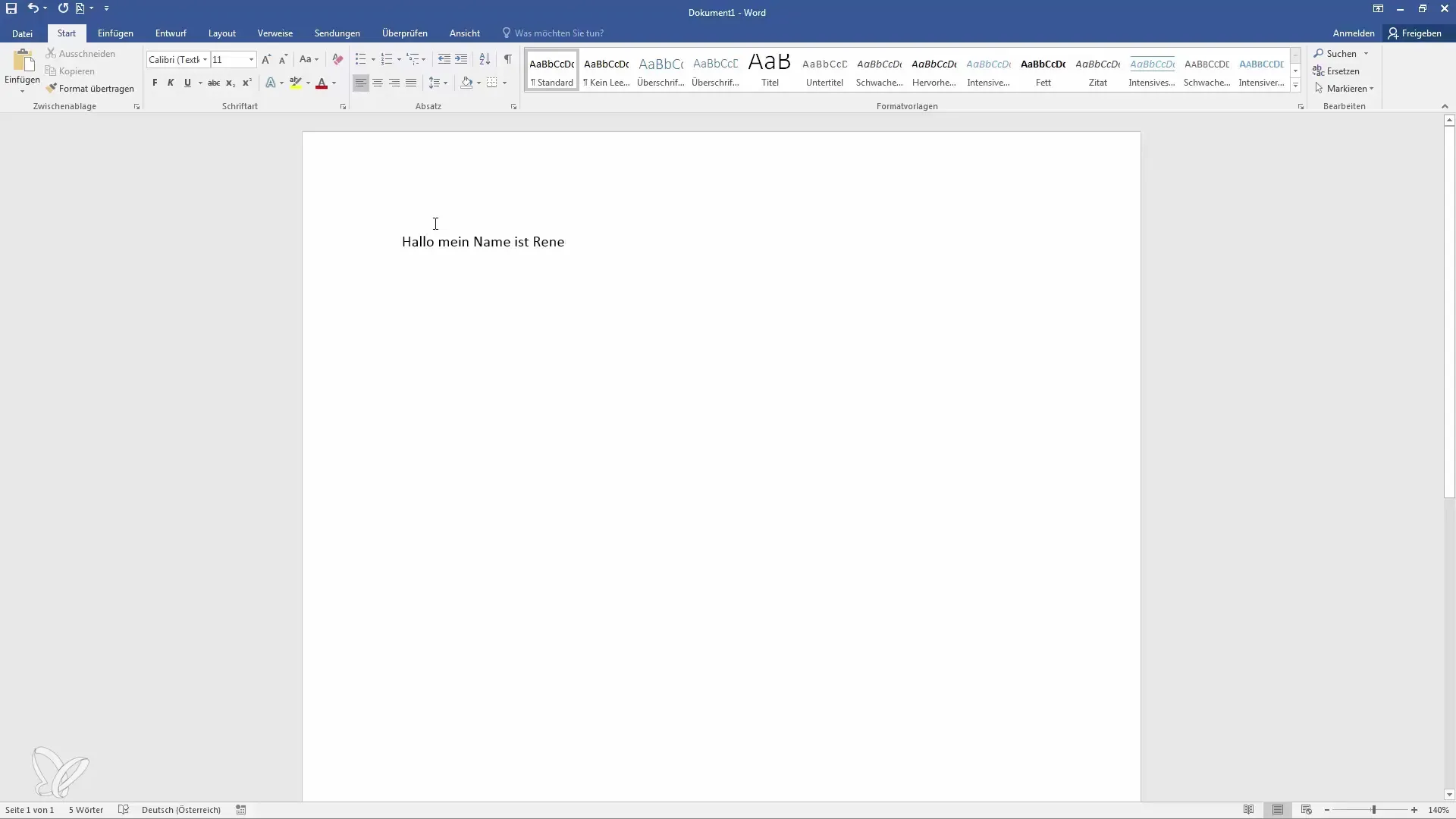Screen dimensions: 1456x819
Task: Click Ersetzen button
Action: point(1336,71)
